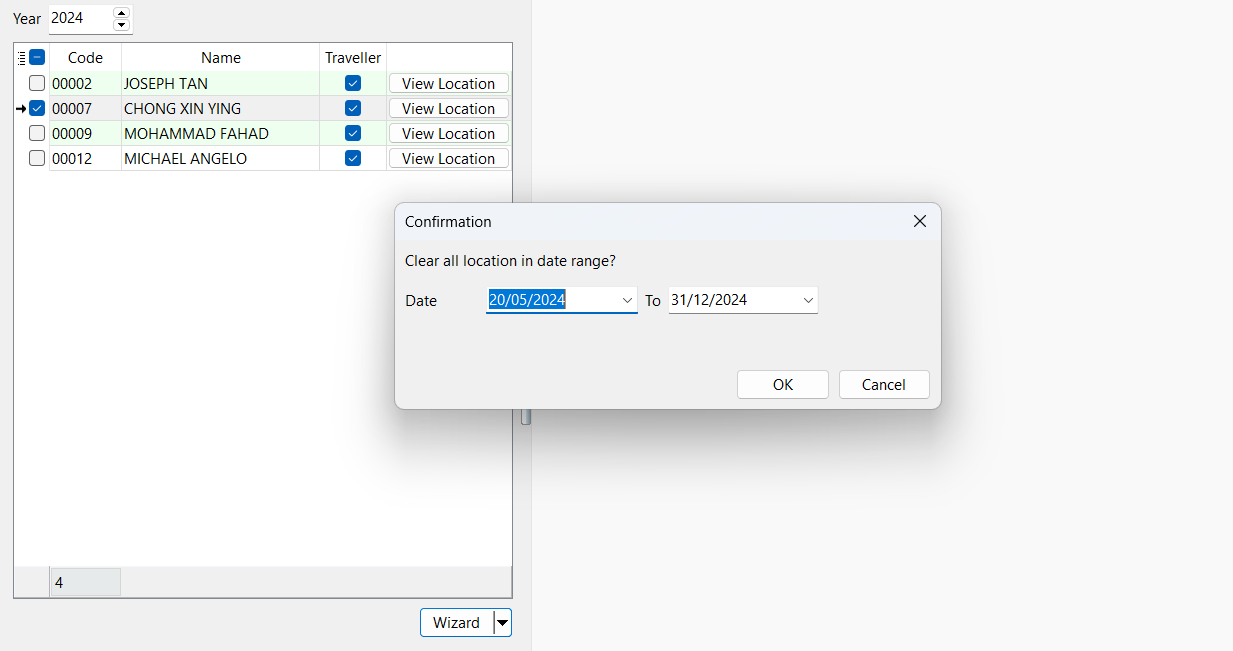Uncheck the row checkbox for CHONG XIN YING

coord(37,108)
